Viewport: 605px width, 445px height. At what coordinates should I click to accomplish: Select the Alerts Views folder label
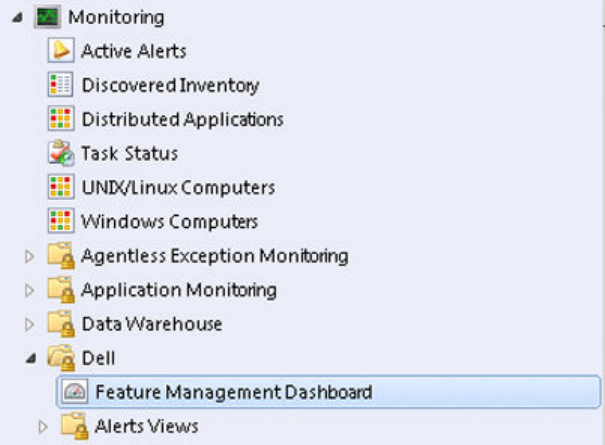147,426
